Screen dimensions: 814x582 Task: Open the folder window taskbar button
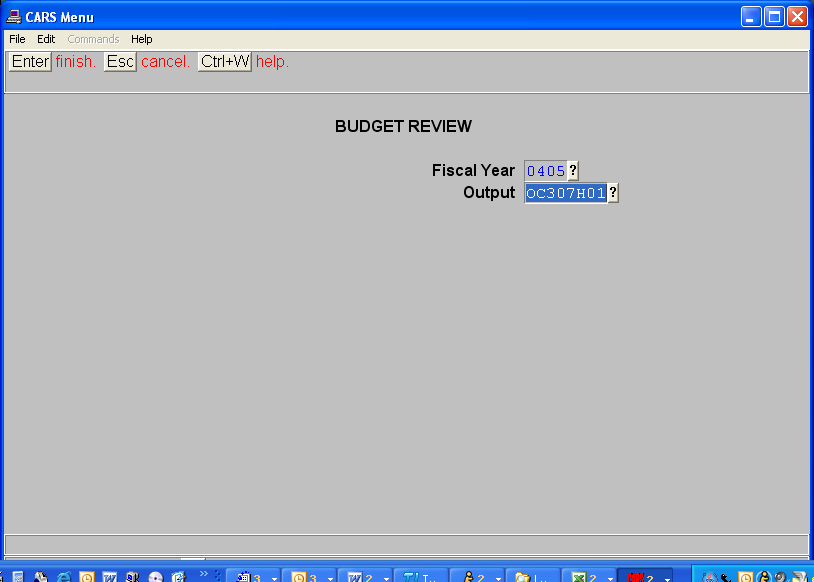click(x=530, y=577)
